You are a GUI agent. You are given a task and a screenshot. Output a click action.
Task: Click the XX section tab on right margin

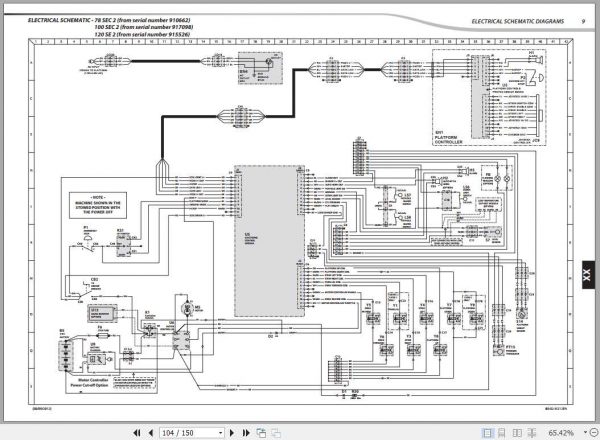589,274
